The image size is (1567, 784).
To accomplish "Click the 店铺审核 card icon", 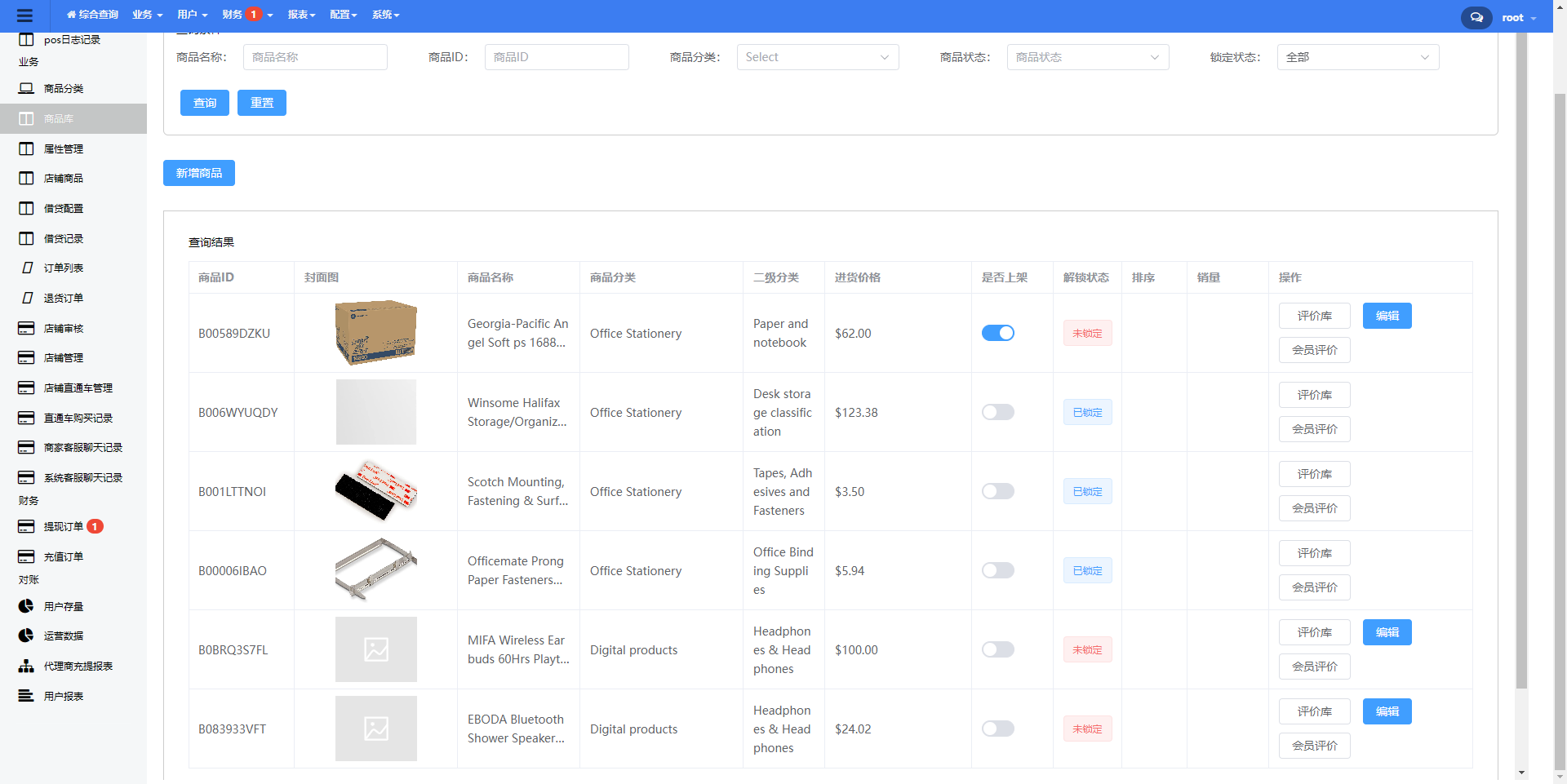I will tap(26, 328).
